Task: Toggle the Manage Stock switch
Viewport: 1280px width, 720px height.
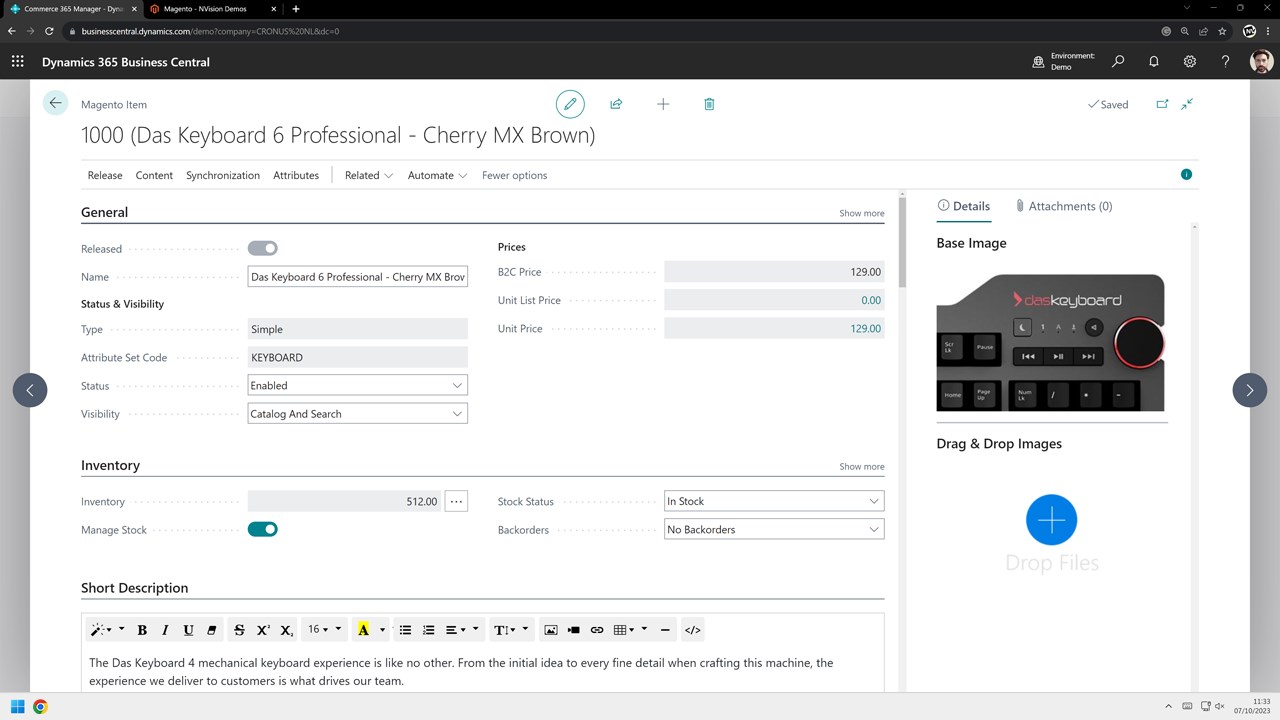Action: [263, 529]
